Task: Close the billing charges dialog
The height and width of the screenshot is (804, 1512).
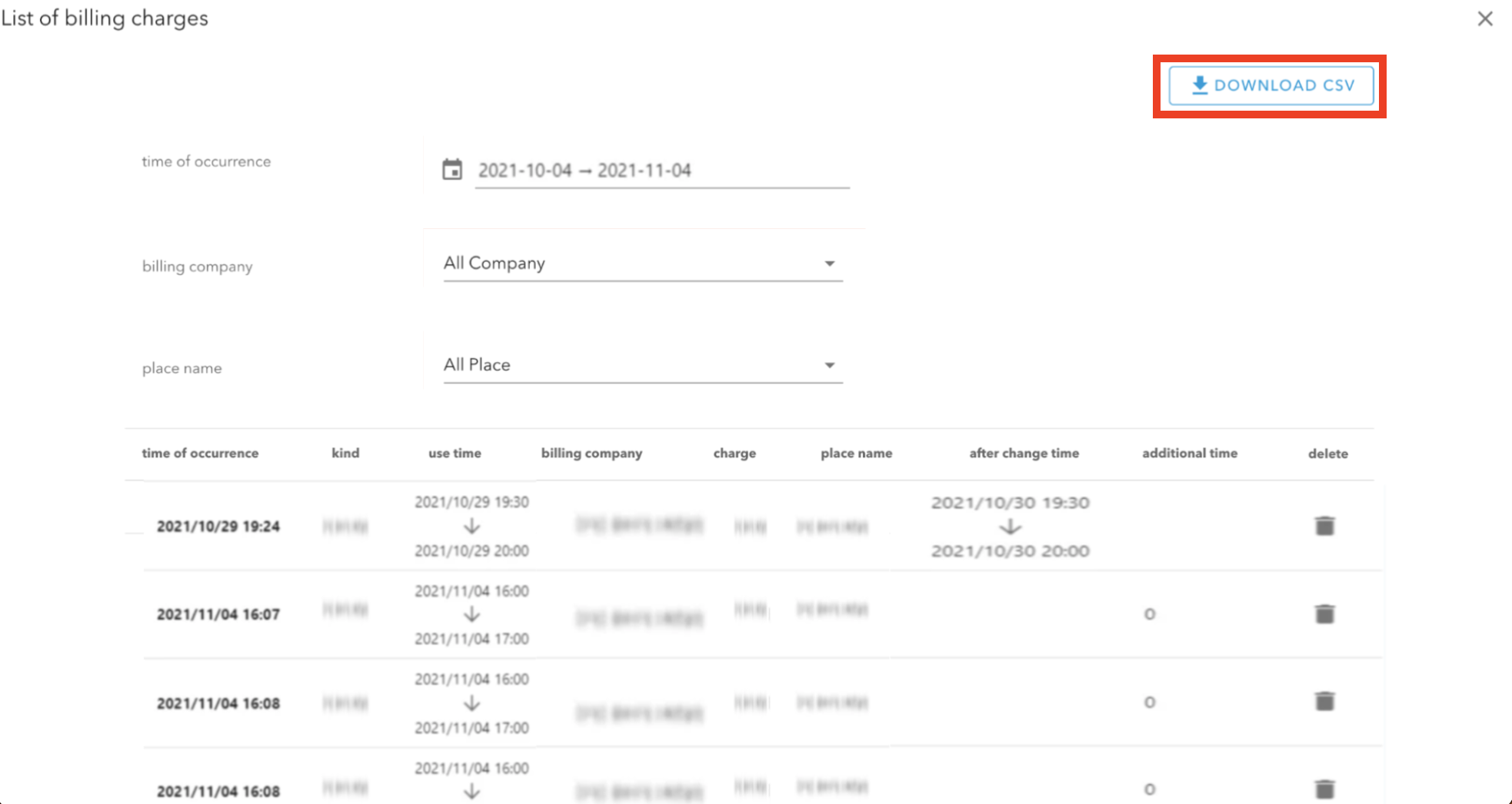Action: tap(1485, 18)
